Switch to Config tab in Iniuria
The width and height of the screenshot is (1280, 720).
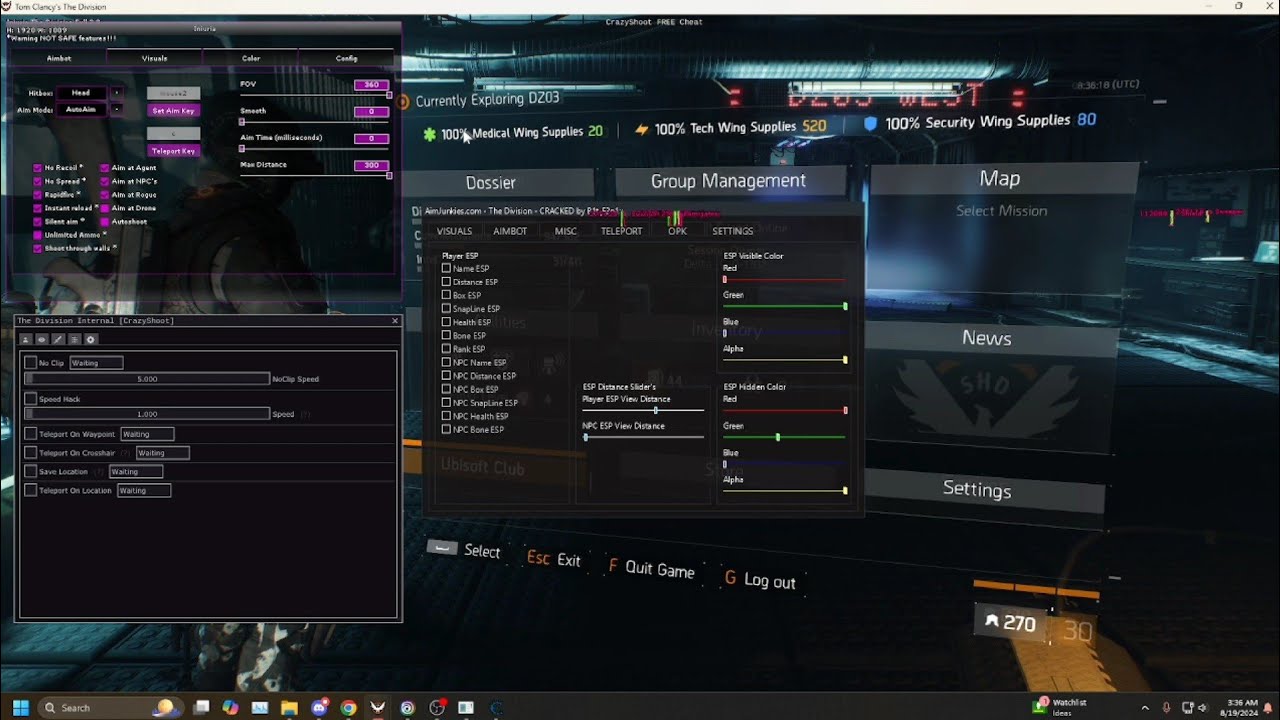click(x=347, y=58)
